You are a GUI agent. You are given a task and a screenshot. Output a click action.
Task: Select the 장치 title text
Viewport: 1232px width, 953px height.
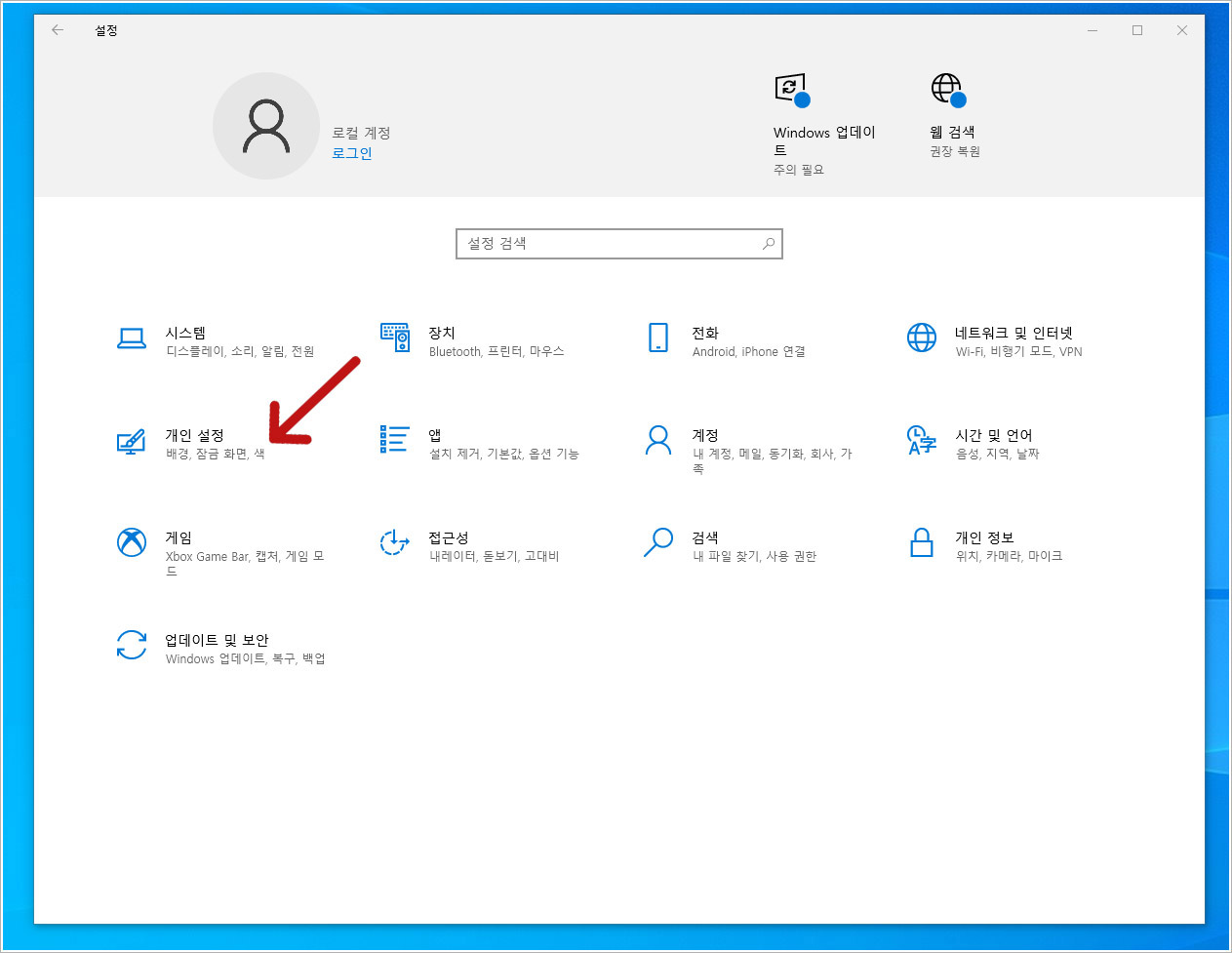point(442,333)
